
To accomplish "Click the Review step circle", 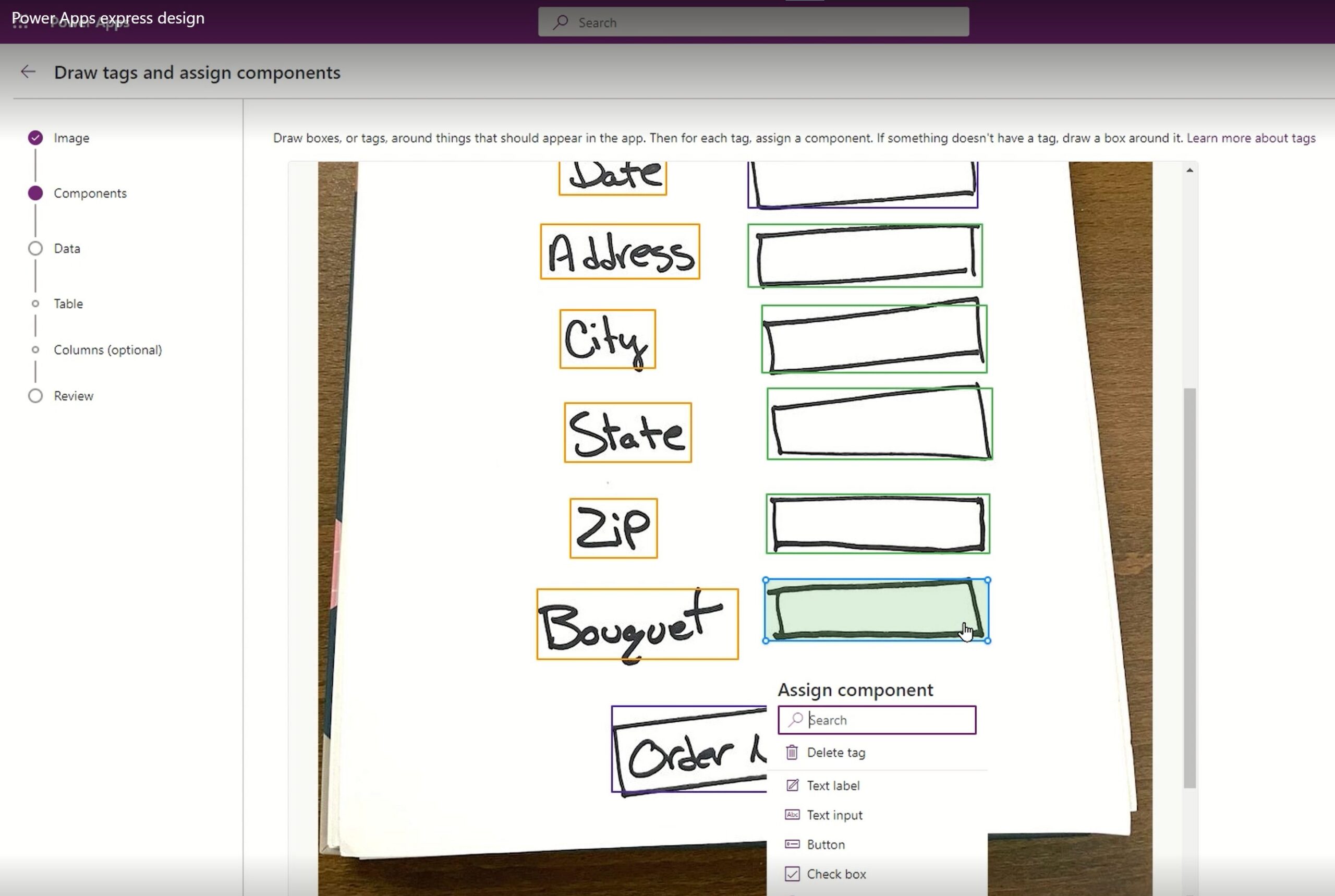I will pos(35,396).
